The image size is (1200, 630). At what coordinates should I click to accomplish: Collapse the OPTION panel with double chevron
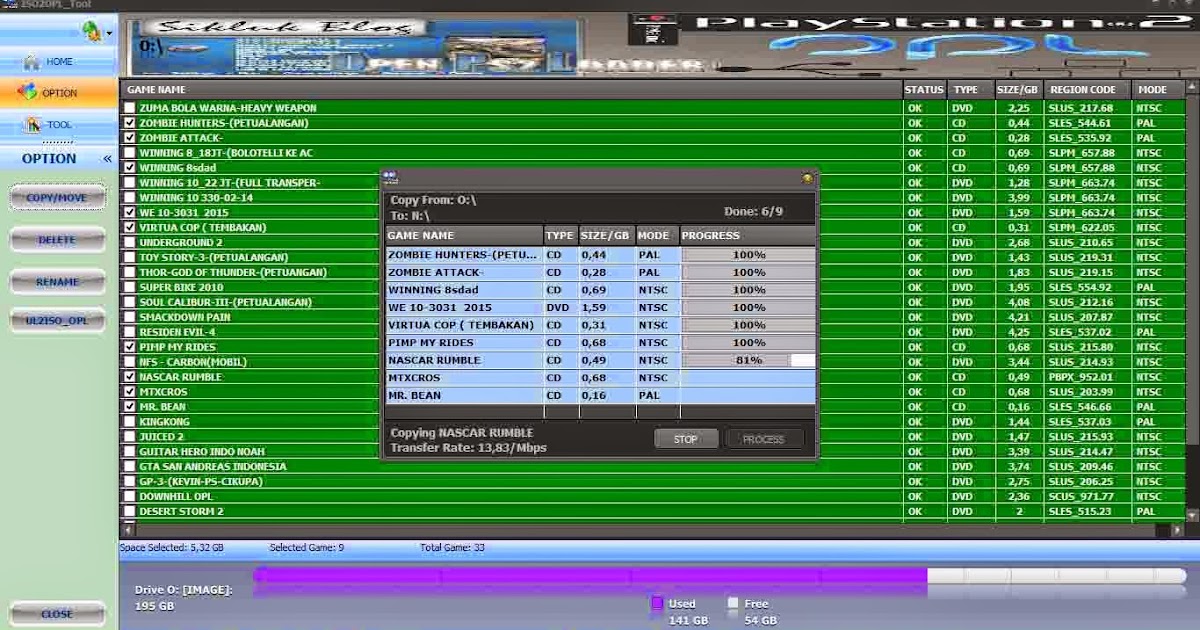click(x=107, y=158)
